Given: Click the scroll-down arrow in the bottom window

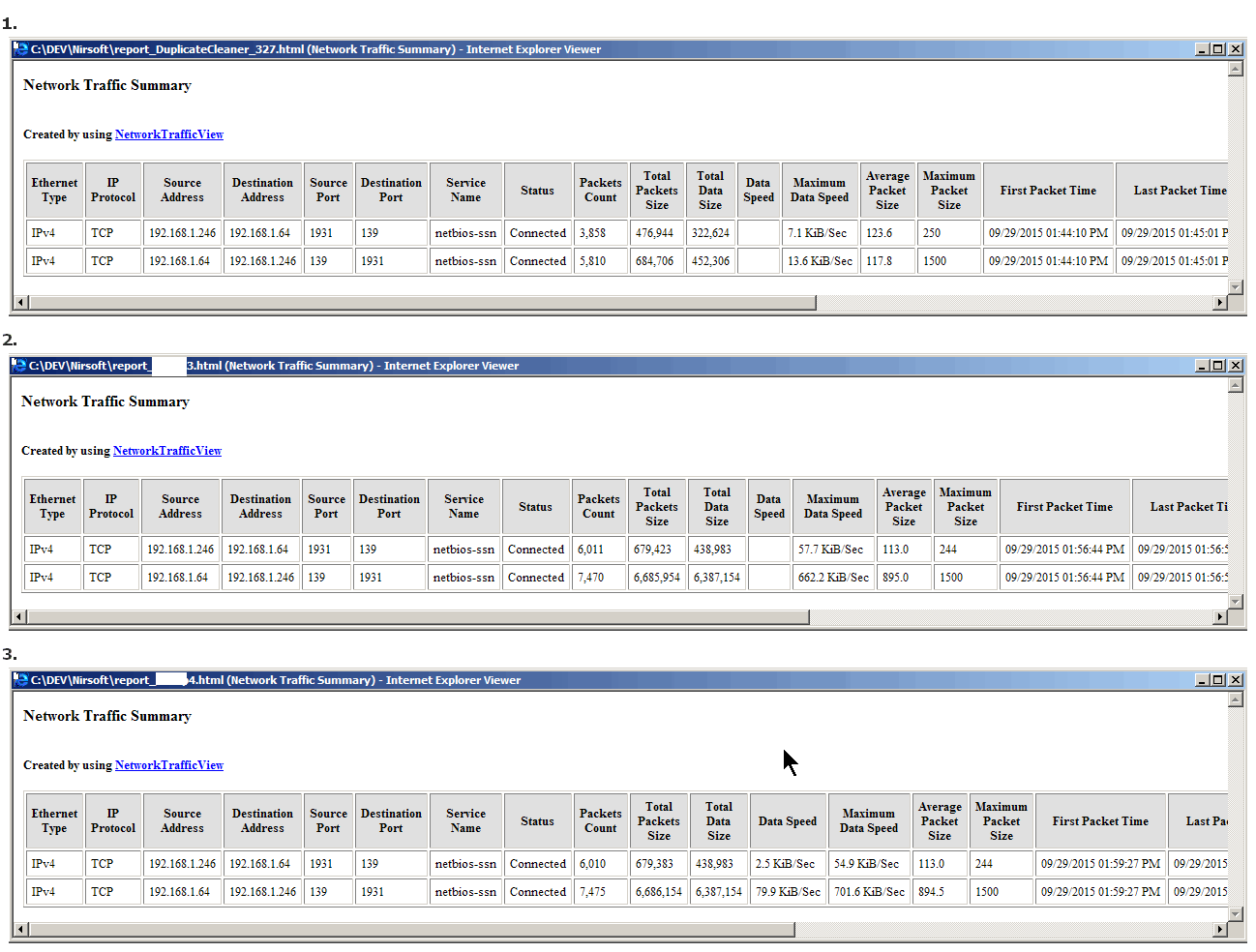Looking at the screenshot, I should (x=1235, y=914).
